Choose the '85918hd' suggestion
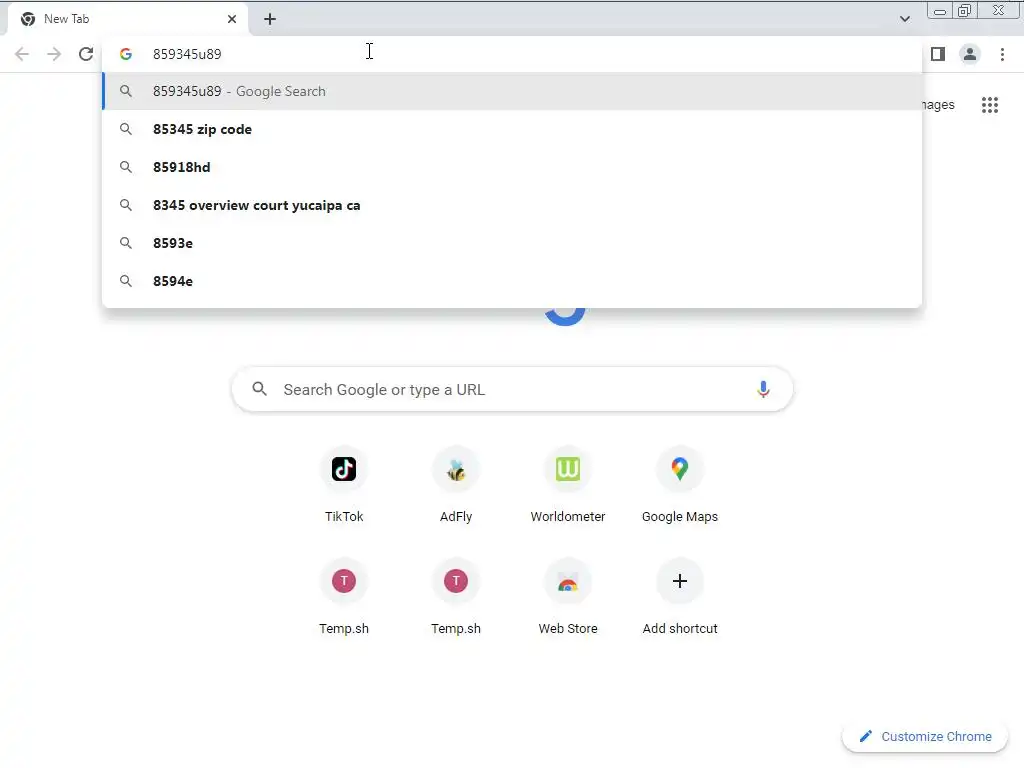 pos(512,167)
